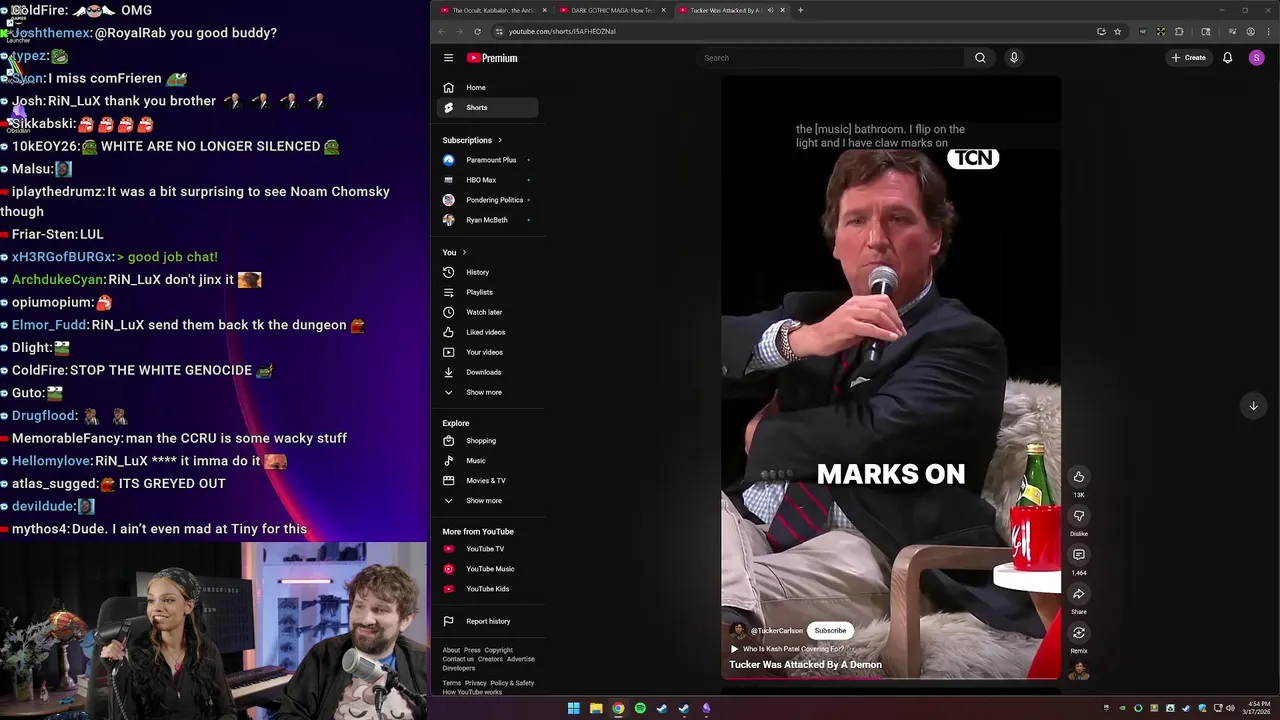Open comments on the short
Viewport: 1280px width, 720px height.
tap(1078, 555)
